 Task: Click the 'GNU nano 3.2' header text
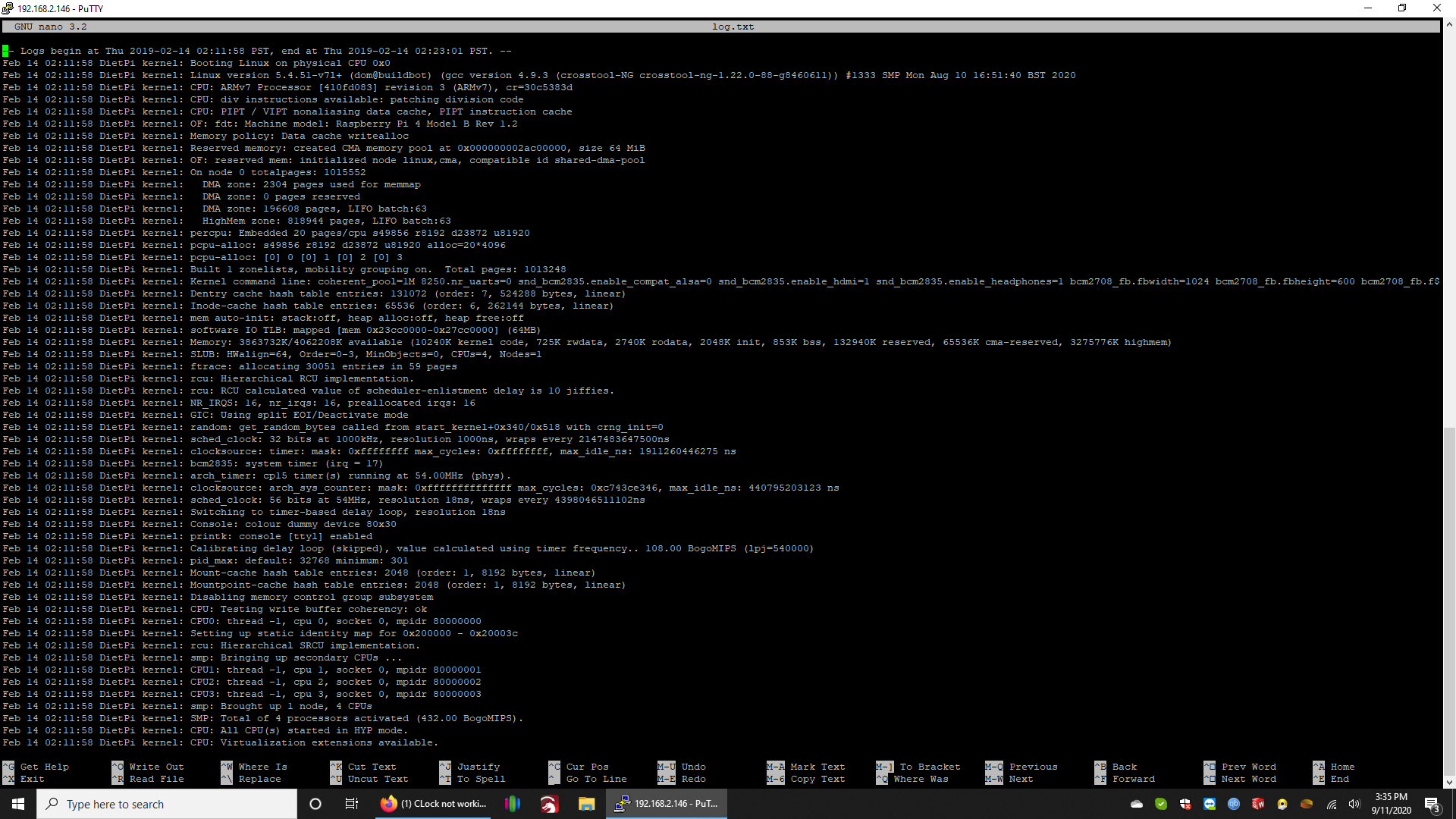coord(50,27)
